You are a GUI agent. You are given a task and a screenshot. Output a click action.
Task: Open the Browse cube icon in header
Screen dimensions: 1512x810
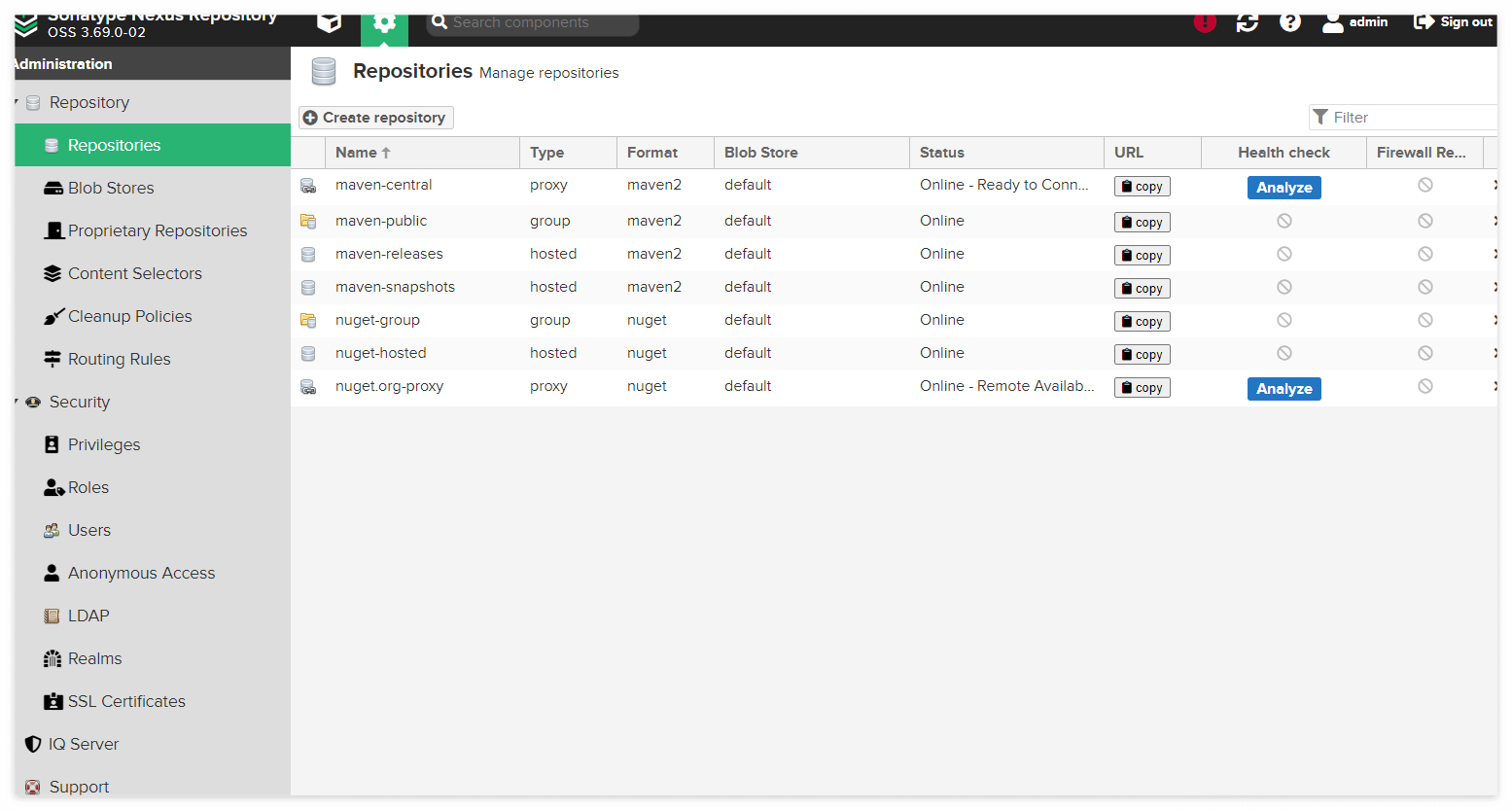click(330, 22)
